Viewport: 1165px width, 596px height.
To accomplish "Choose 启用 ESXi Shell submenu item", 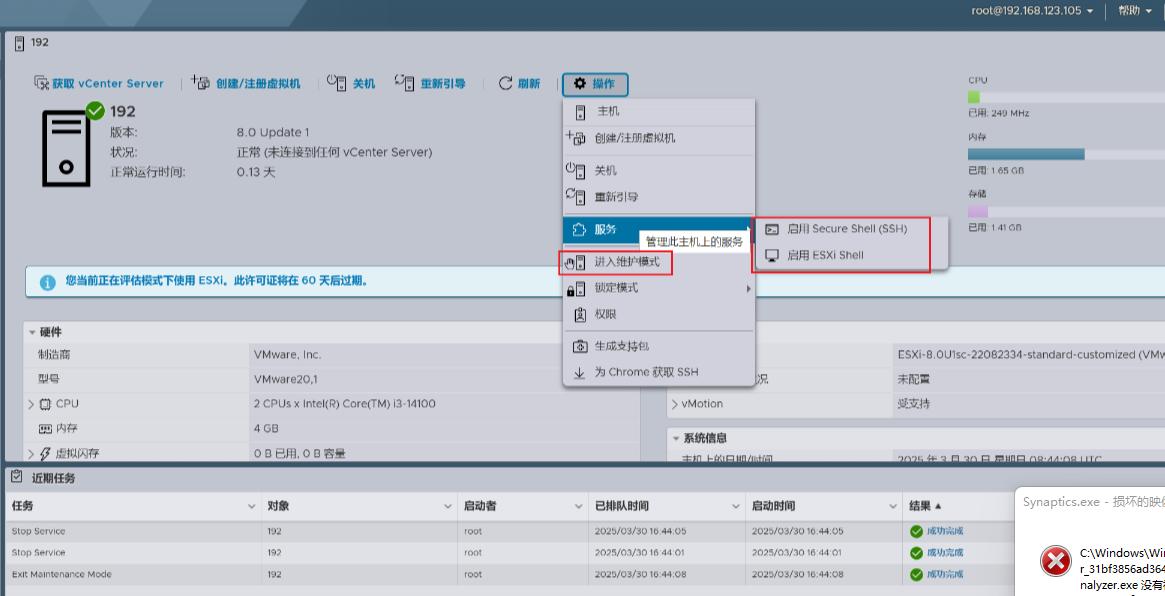I will click(x=824, y=255).
